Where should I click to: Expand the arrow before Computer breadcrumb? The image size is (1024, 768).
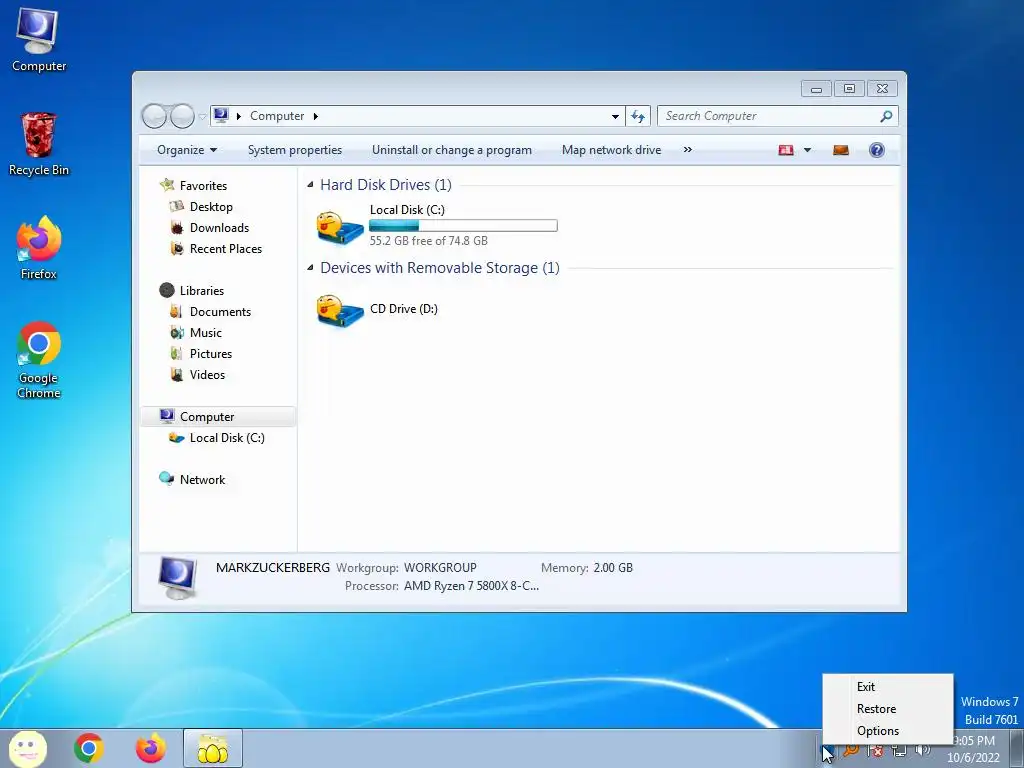coord(238,116)
